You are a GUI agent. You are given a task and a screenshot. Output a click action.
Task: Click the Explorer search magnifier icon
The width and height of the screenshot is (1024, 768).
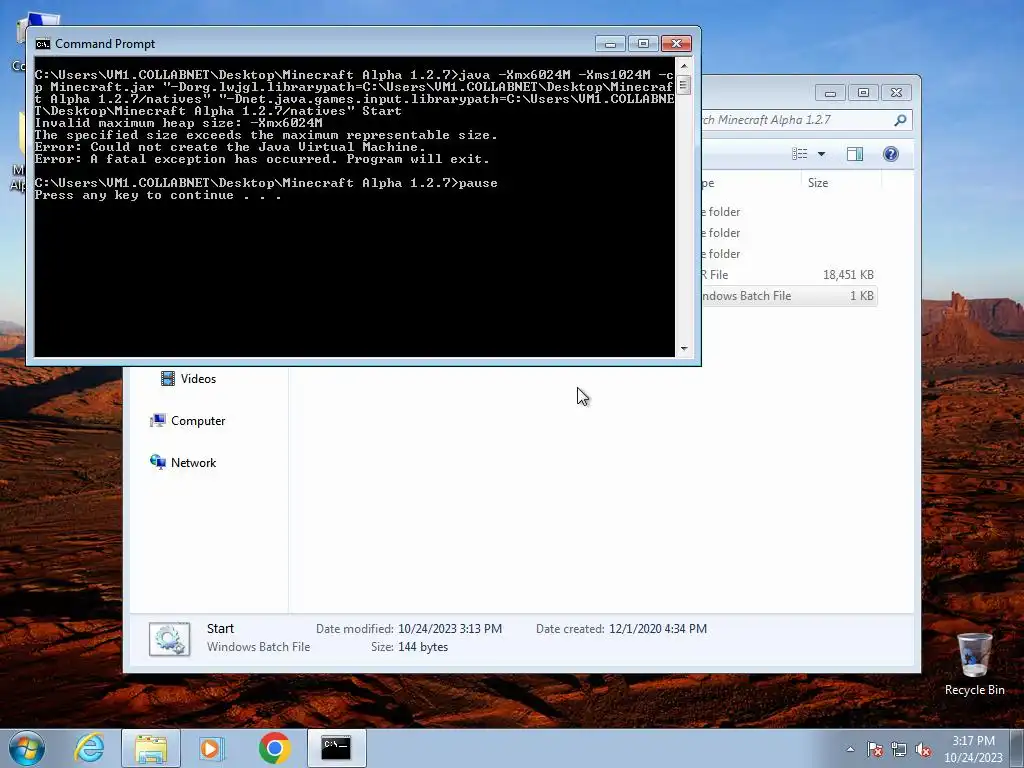coord(901,120)
